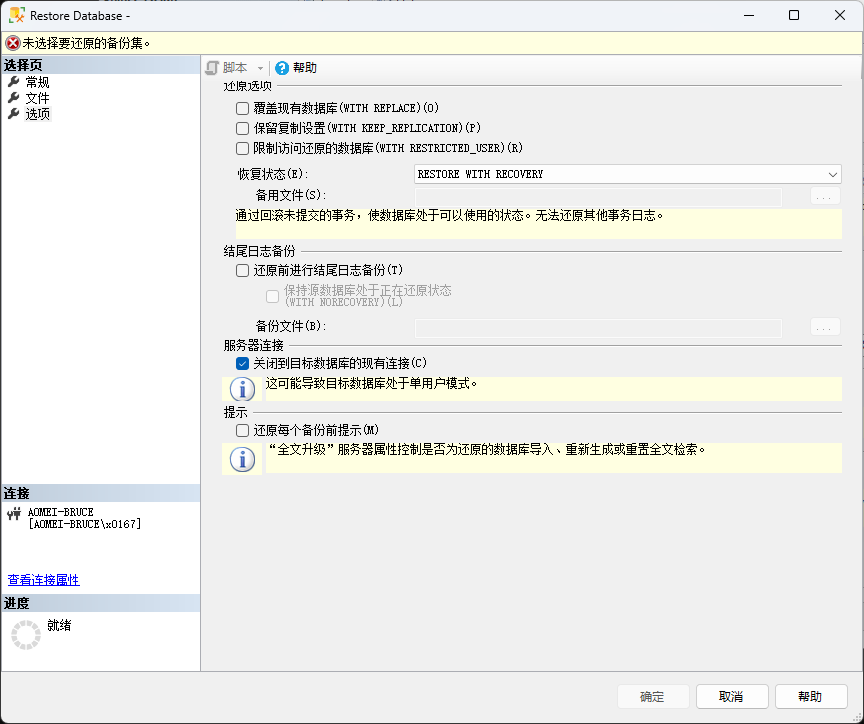864x724 pixels.
Task: Click the script icon in the toolbar
Action: [212, 67]
